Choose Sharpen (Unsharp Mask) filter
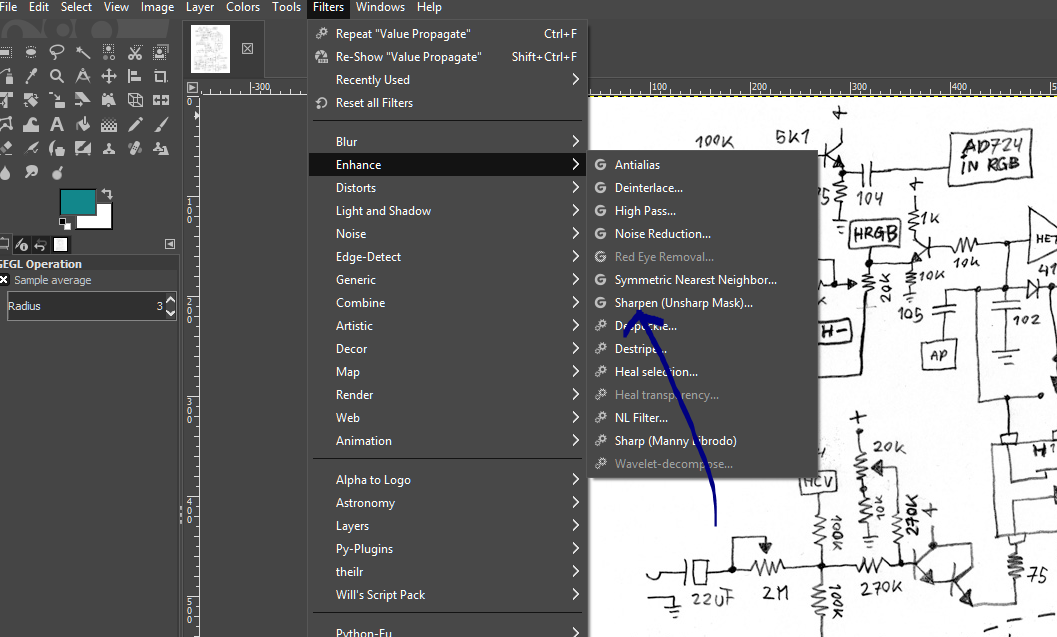 pos(683,303)
